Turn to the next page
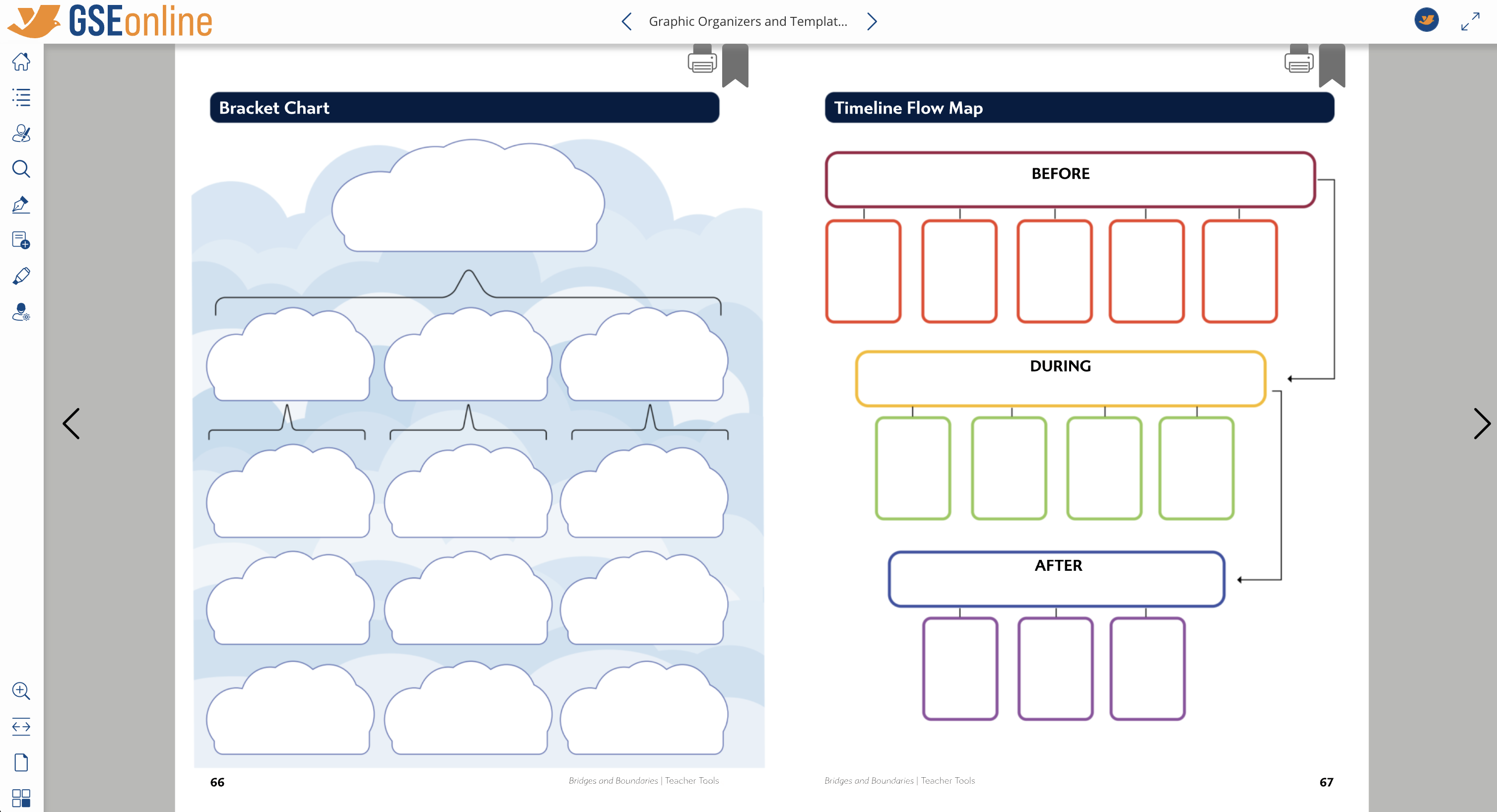Viewport: 1497px width, 812px height. [x=1482, y=423]
